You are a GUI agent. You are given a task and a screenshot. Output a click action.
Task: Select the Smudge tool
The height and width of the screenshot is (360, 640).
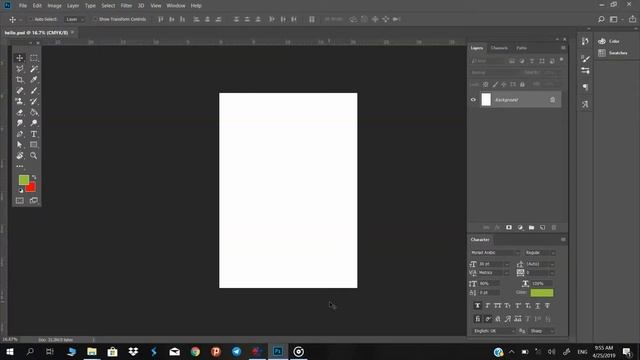click(x=20, y=123)
